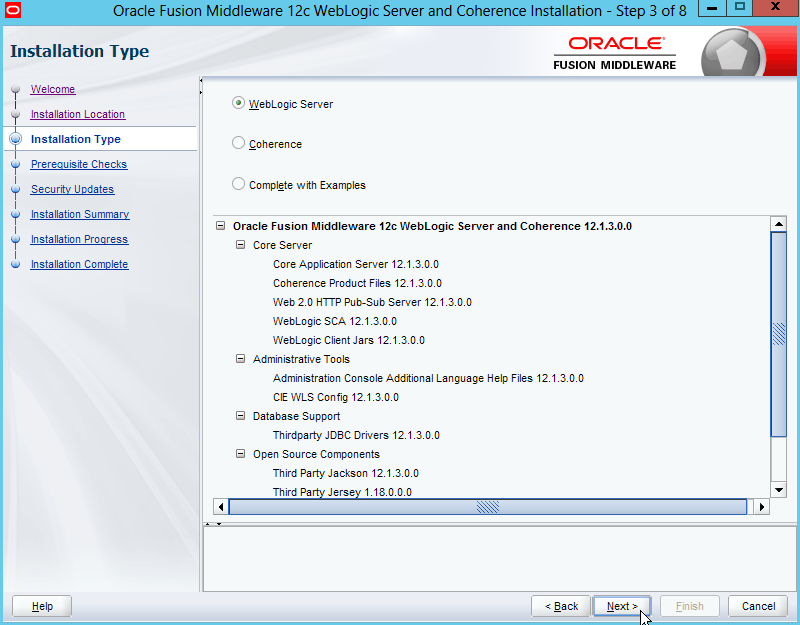The width and height of the screenshot is (800, 625).
Task: Cancel the installation wizard
Action: tap(758, 606)
